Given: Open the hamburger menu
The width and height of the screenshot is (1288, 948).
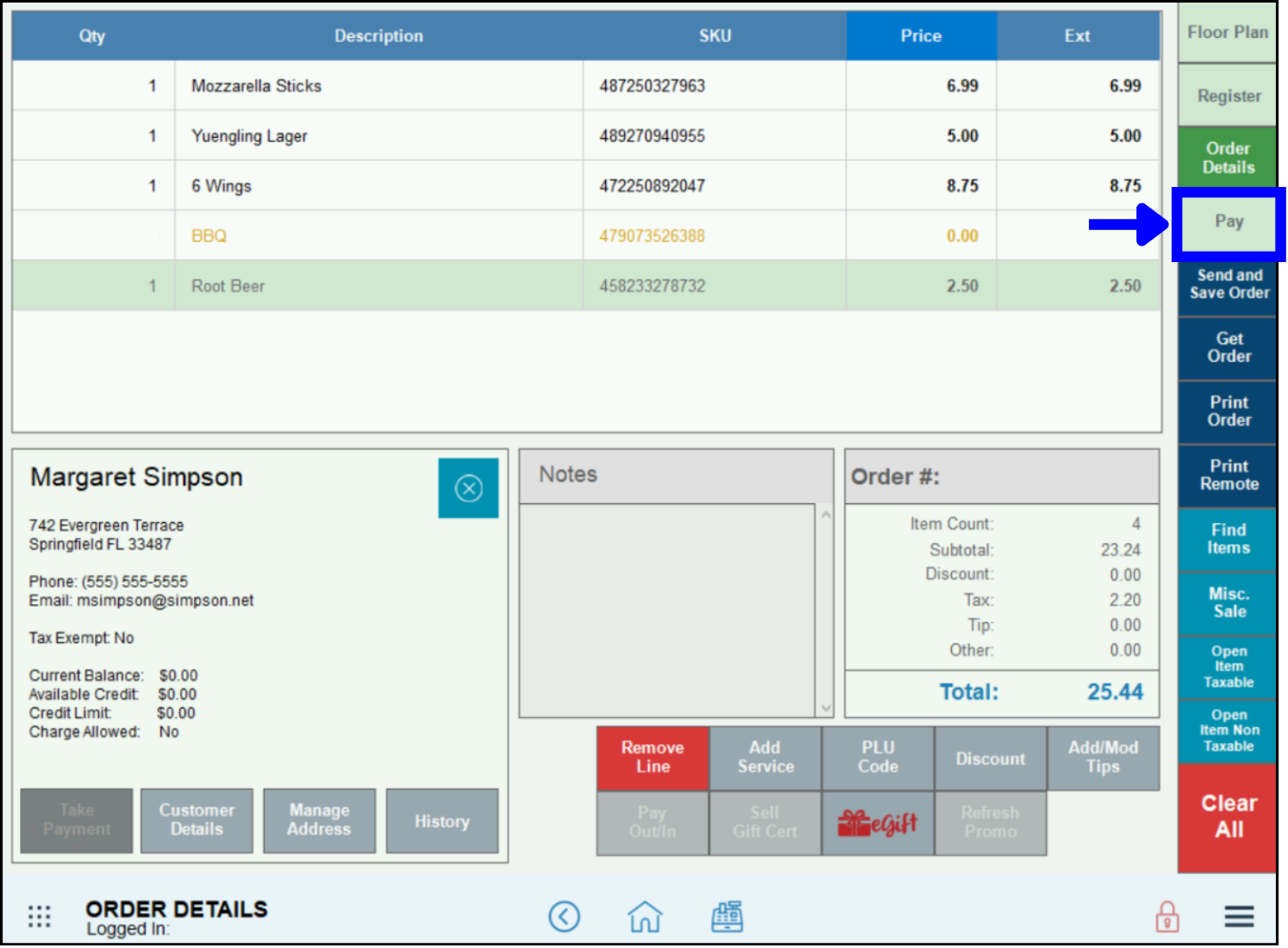Looking at the screenshot, I should (1239, 917).
